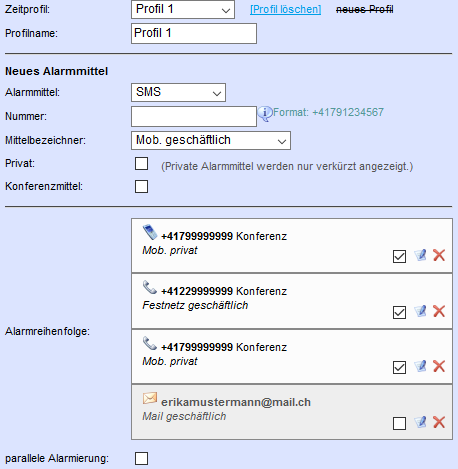Remove the erikamustermann@mail.ch alarm entry
458x469 pixels.
tap(439, 422)
